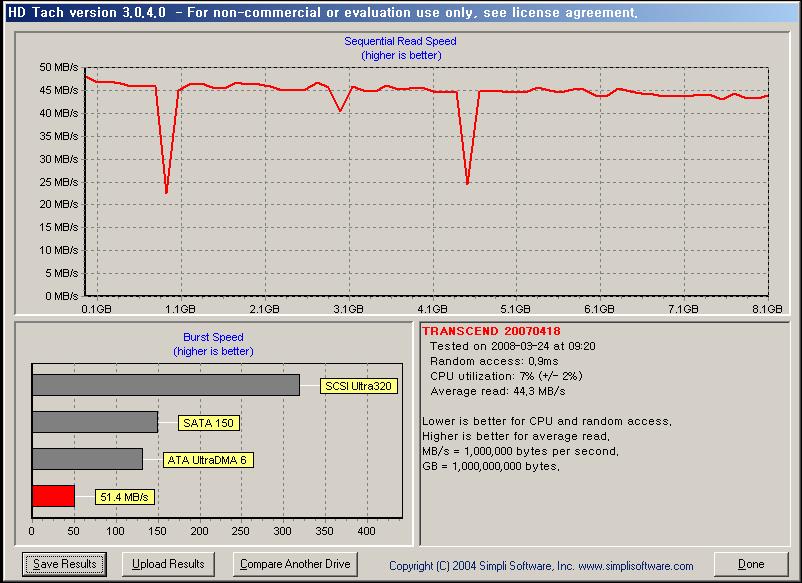Click the 51.4 MB/s burst result label
This screenshot has height=583, width=802.
click(124, 496)
